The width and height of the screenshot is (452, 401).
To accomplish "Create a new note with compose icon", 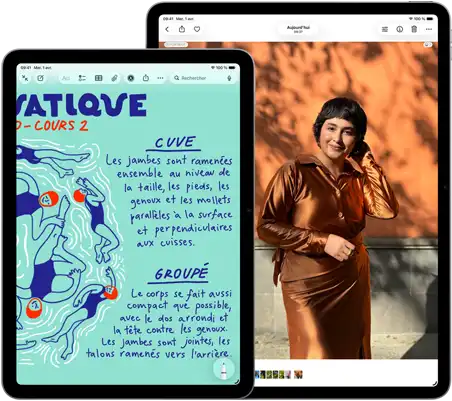I will [41, 78].
